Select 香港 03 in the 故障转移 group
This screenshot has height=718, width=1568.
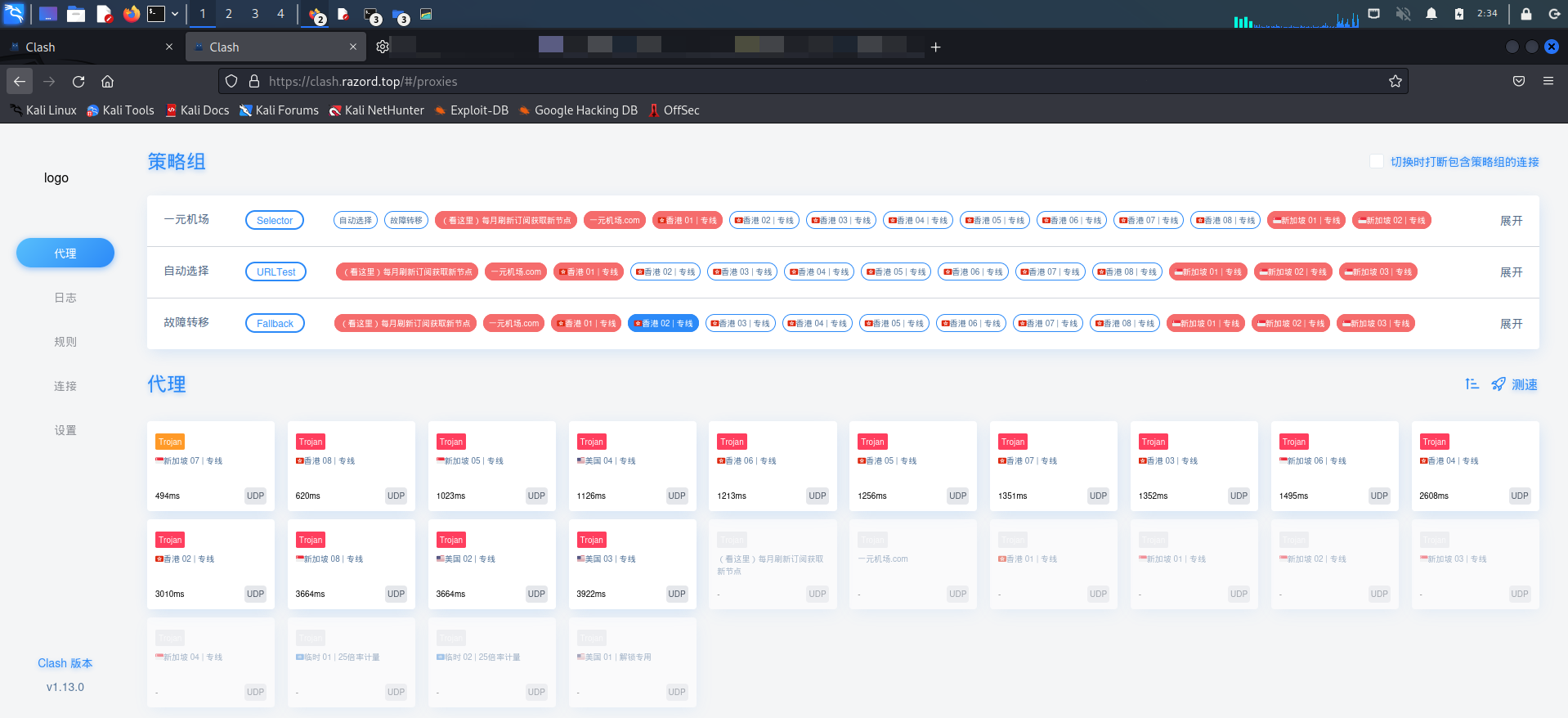[740, 324]
